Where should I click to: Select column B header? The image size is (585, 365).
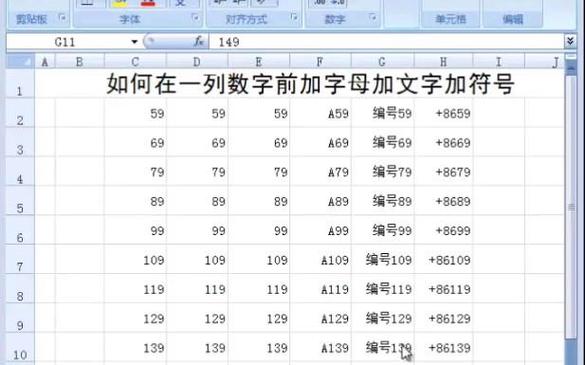tap(79, 62)
